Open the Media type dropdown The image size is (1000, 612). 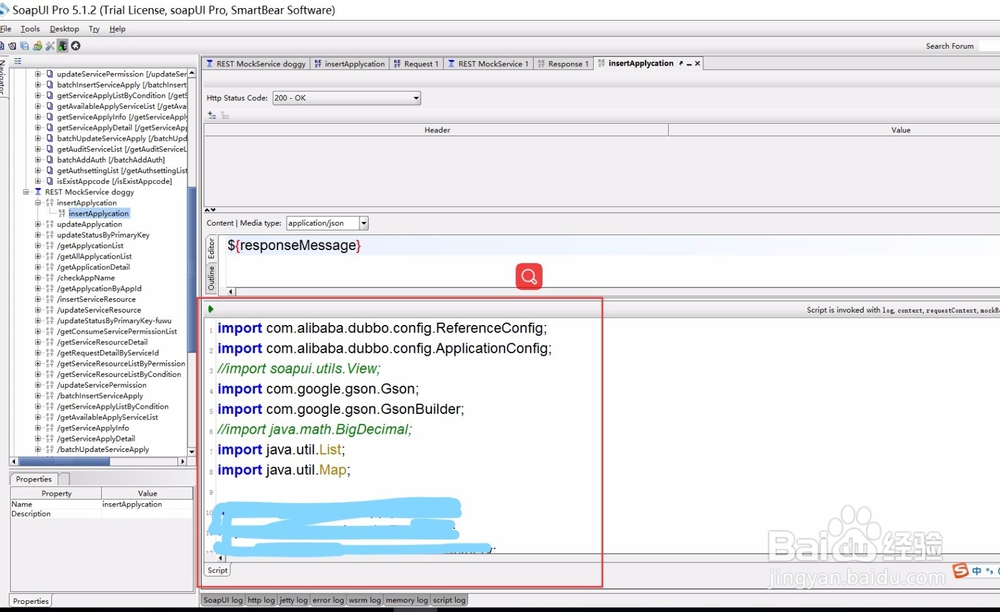tap(364, 223)
